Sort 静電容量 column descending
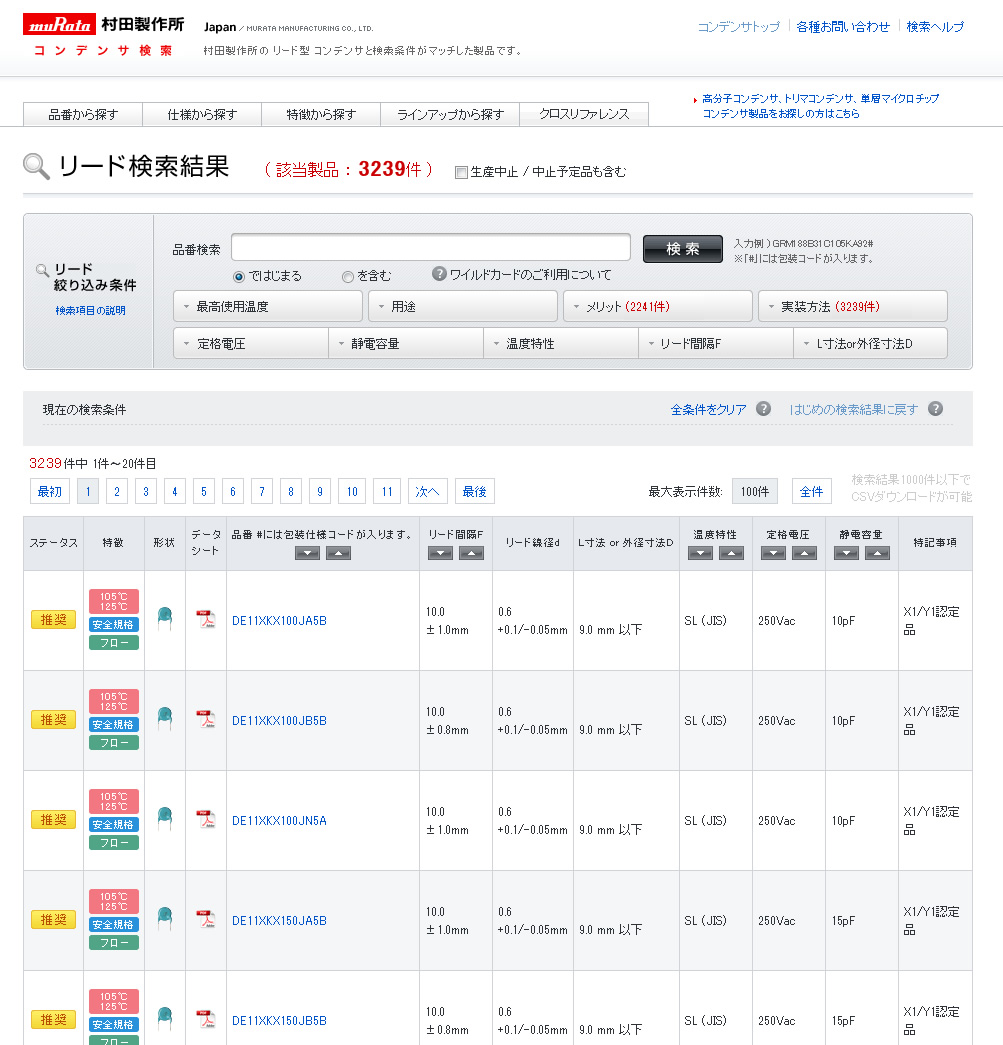Image resolution: width=1003 pixels, height=1045 pixels. tap(846, 553)
